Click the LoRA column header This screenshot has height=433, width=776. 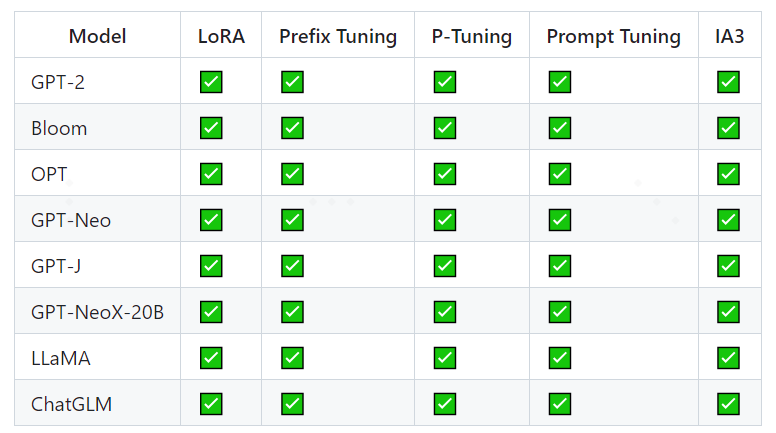221,37
